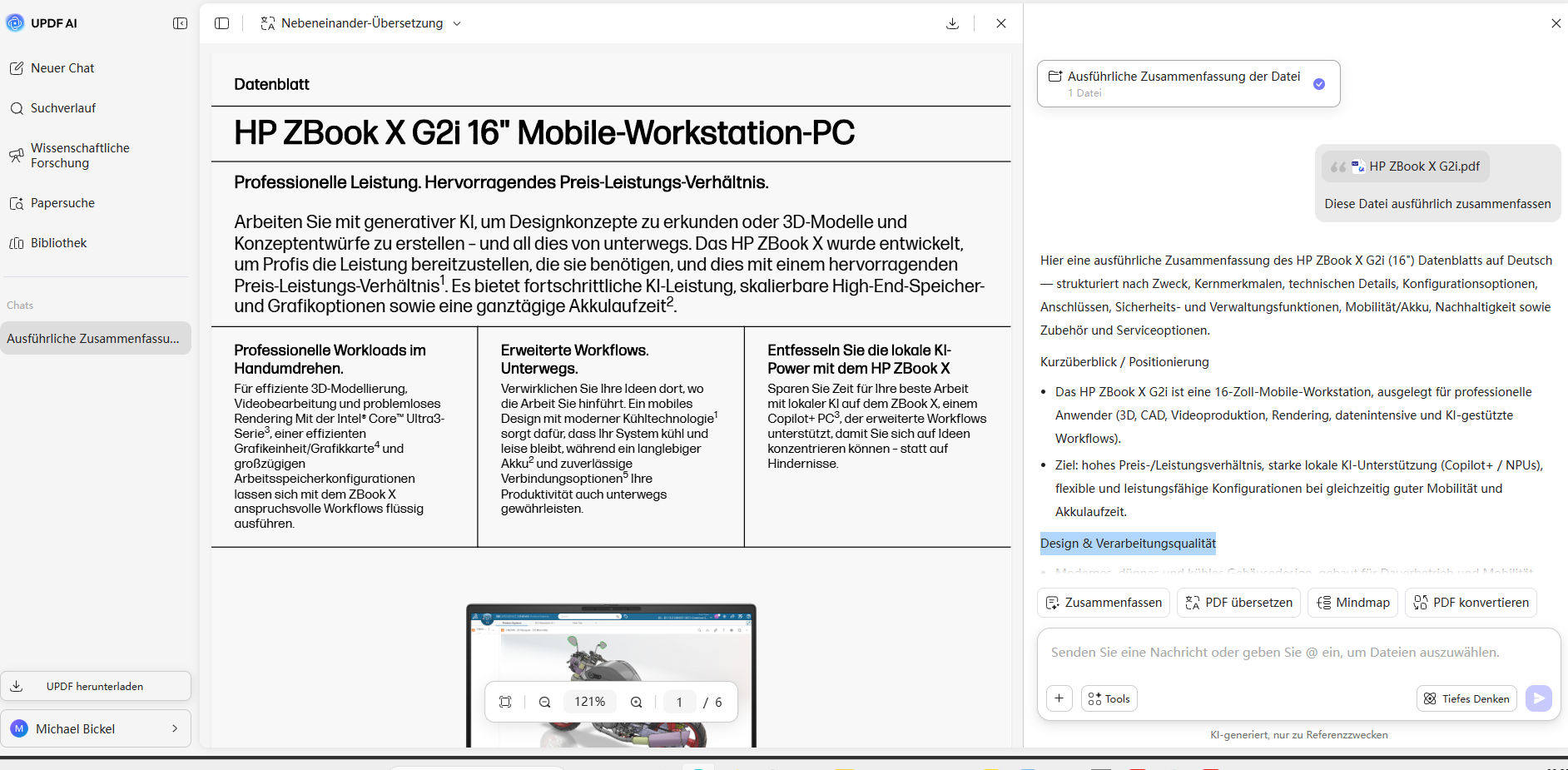1568x770 pixels.
Task: Click the Chats section label
Action: pos(20,306)
